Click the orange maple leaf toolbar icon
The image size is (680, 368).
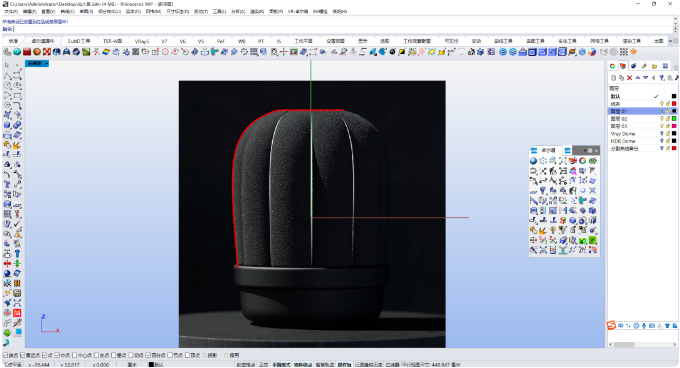tap(634, 52)
